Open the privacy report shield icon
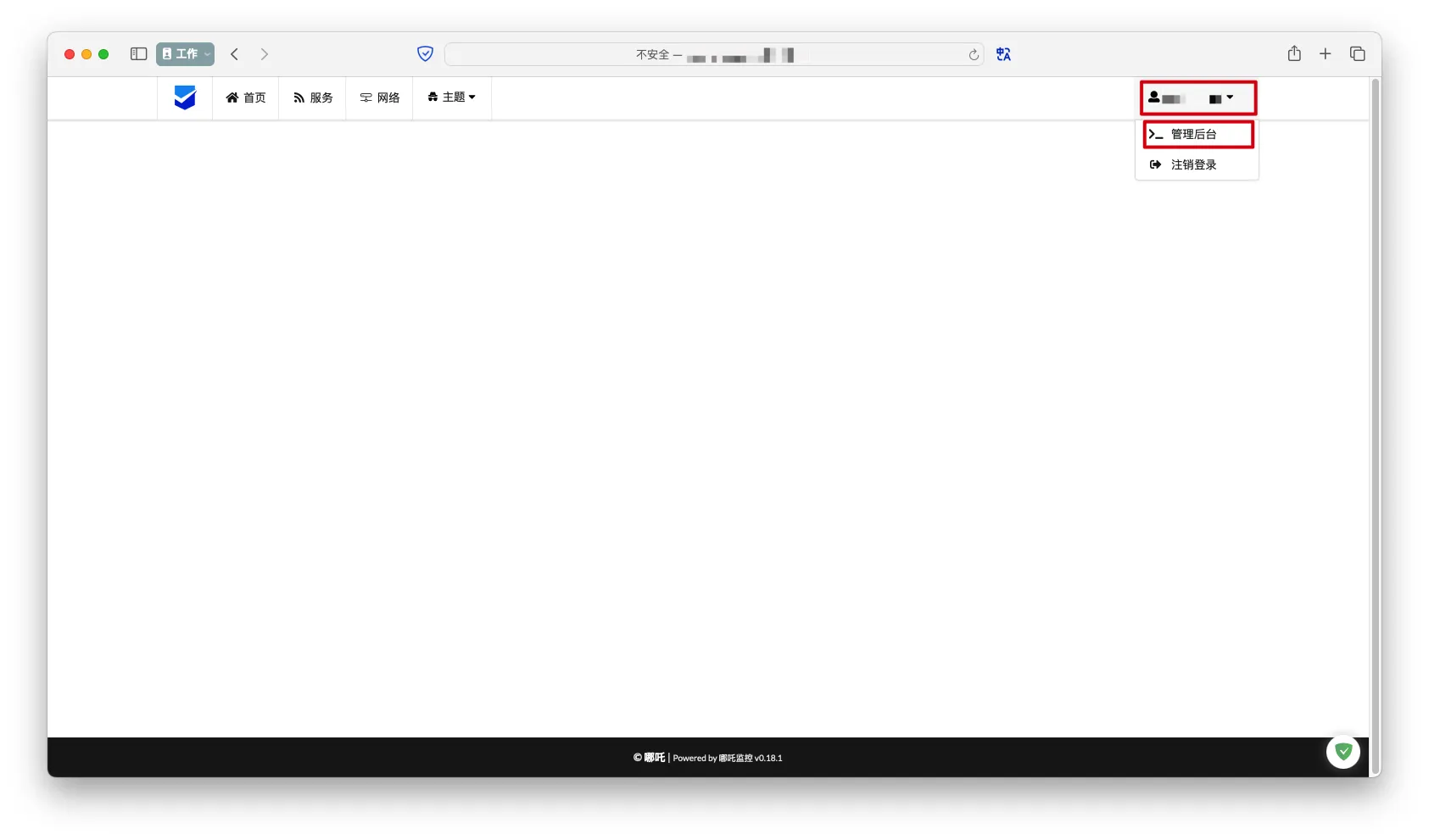 click(x=425, y=54)
